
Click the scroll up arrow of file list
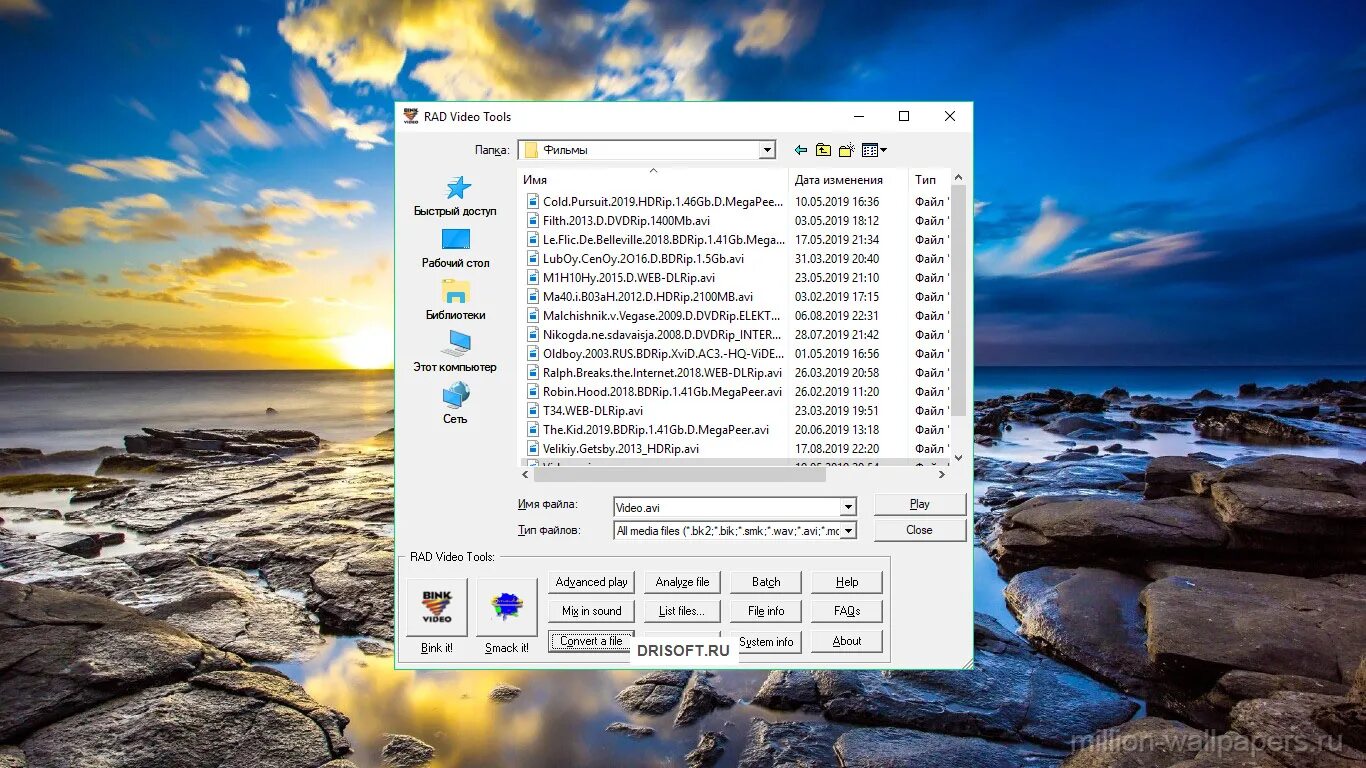pyautogui.click(x=958, y=177)
